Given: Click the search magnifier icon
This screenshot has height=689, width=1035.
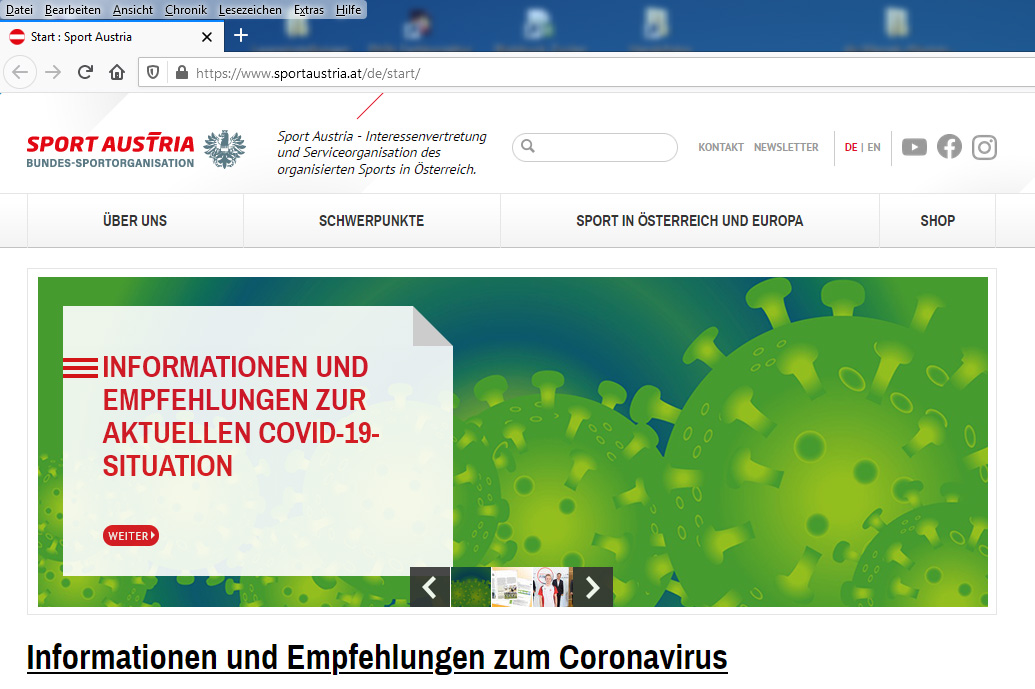Looking at the screenshot, I should pyautogui.click(x=527, y=146).
